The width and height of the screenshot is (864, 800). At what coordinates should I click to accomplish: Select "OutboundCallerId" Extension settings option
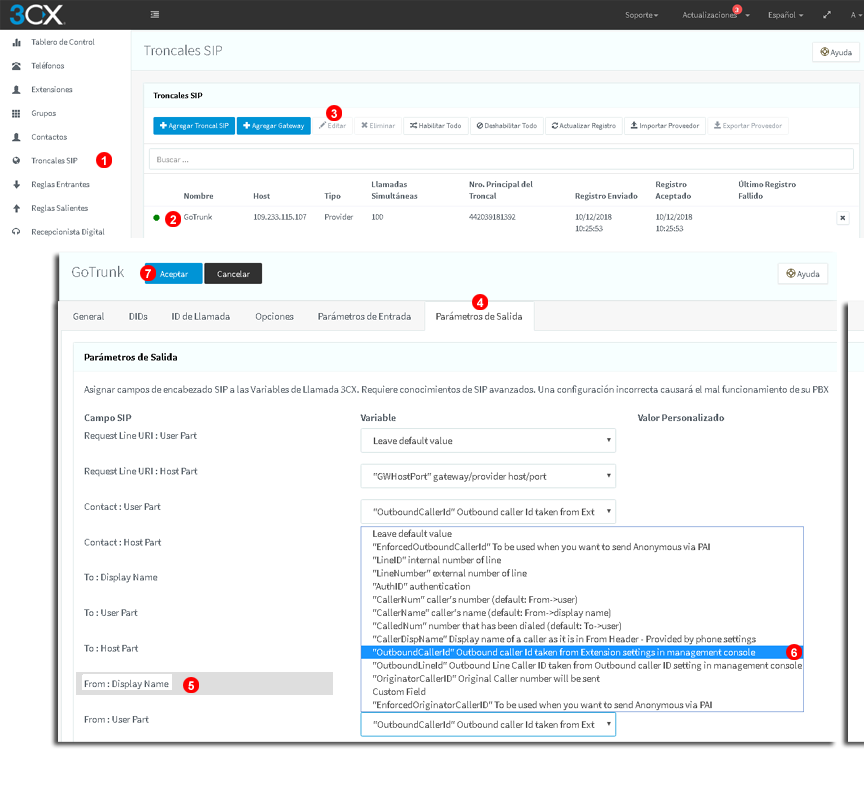[582, 652]
